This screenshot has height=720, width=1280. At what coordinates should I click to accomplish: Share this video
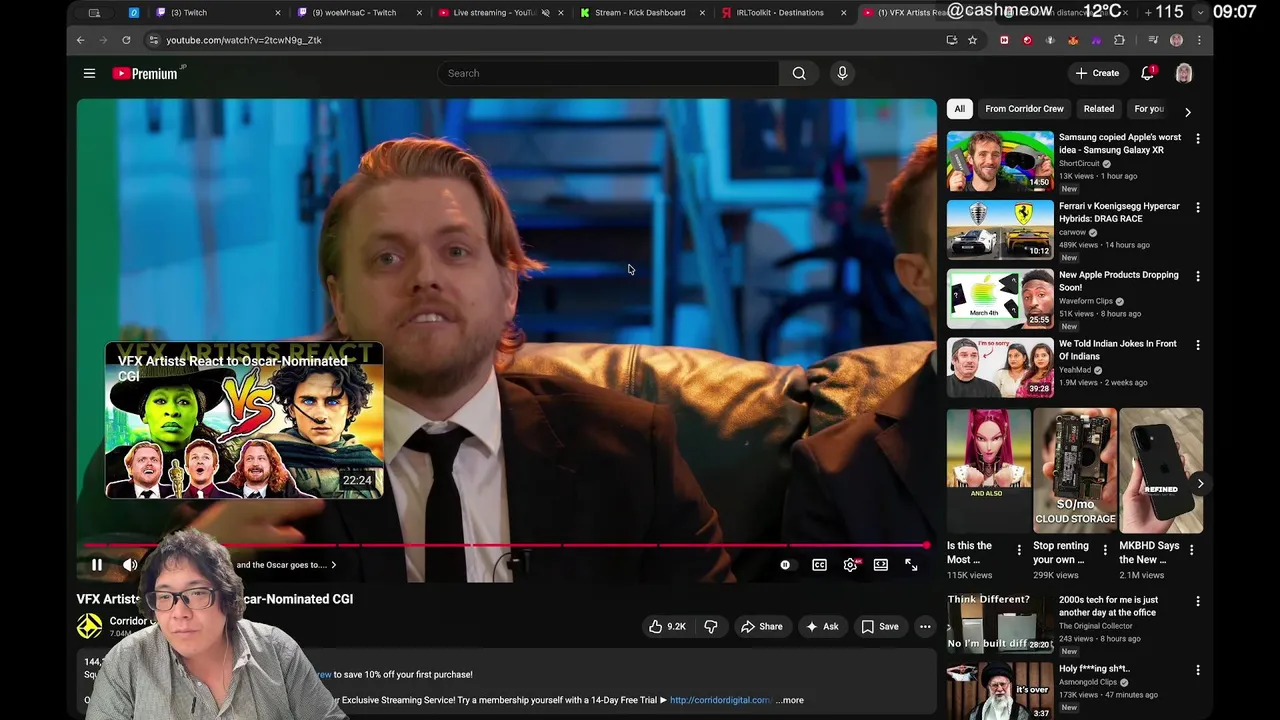[761, 626]
